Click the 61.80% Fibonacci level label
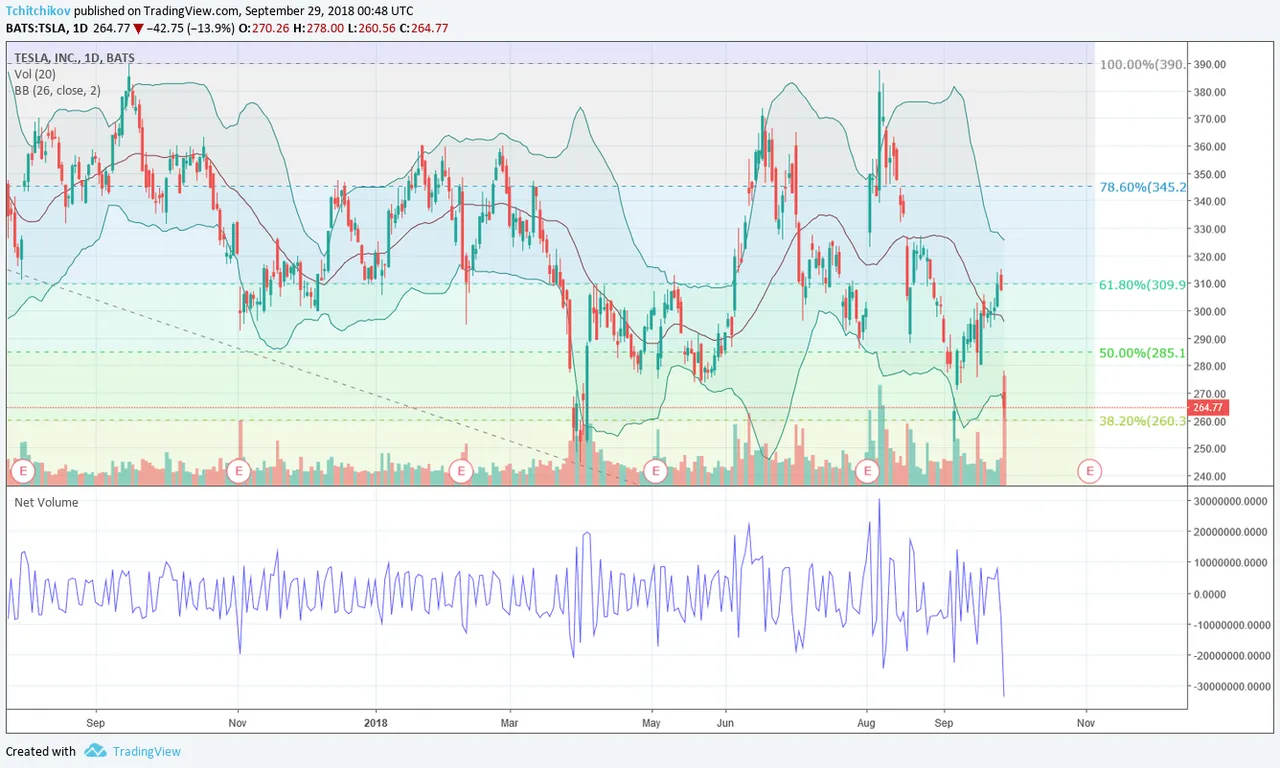This screenshot has width=1280, height=768. (1143, 285)
